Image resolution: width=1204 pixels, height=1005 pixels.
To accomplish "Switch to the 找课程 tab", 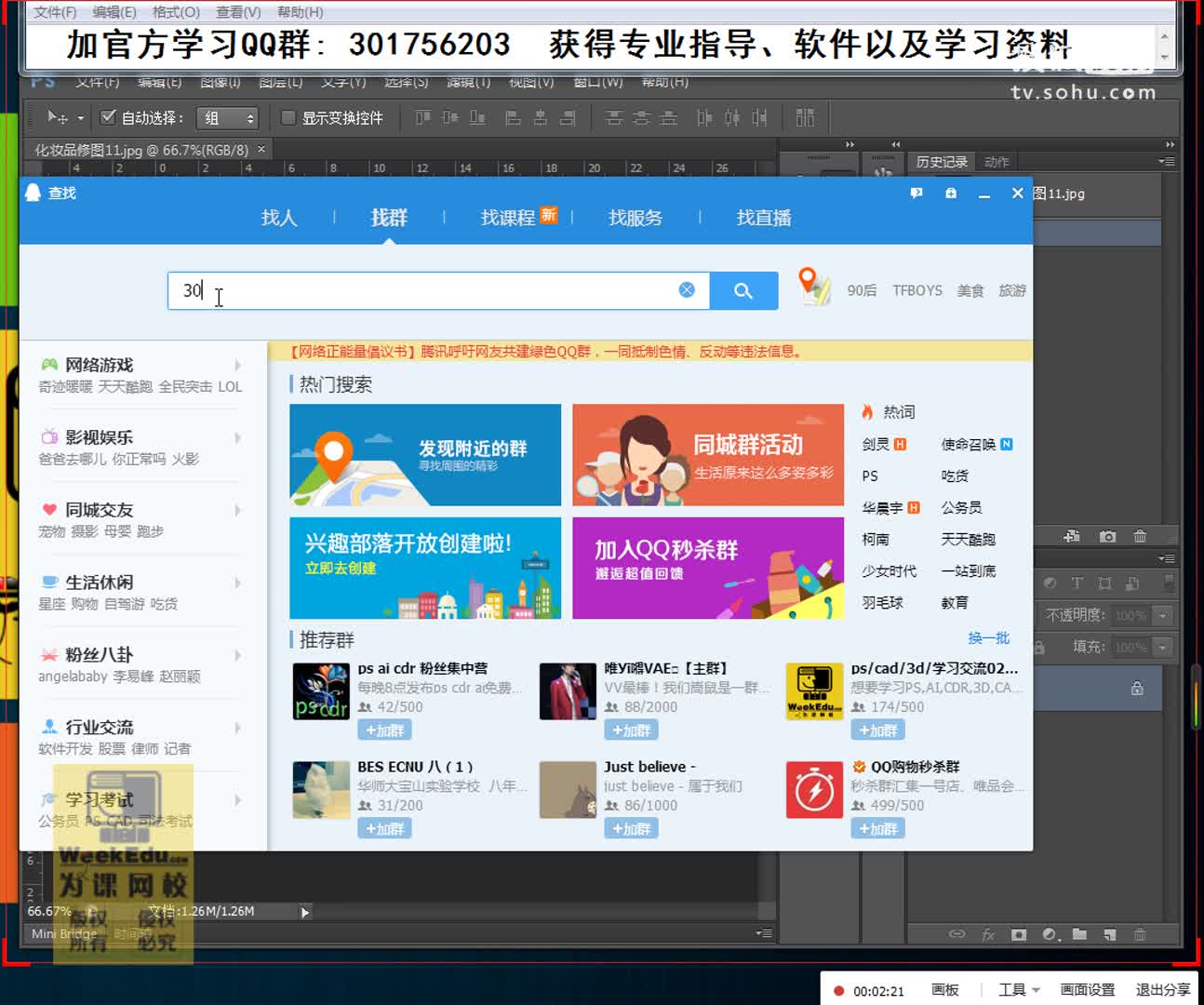I will point(508,218).
